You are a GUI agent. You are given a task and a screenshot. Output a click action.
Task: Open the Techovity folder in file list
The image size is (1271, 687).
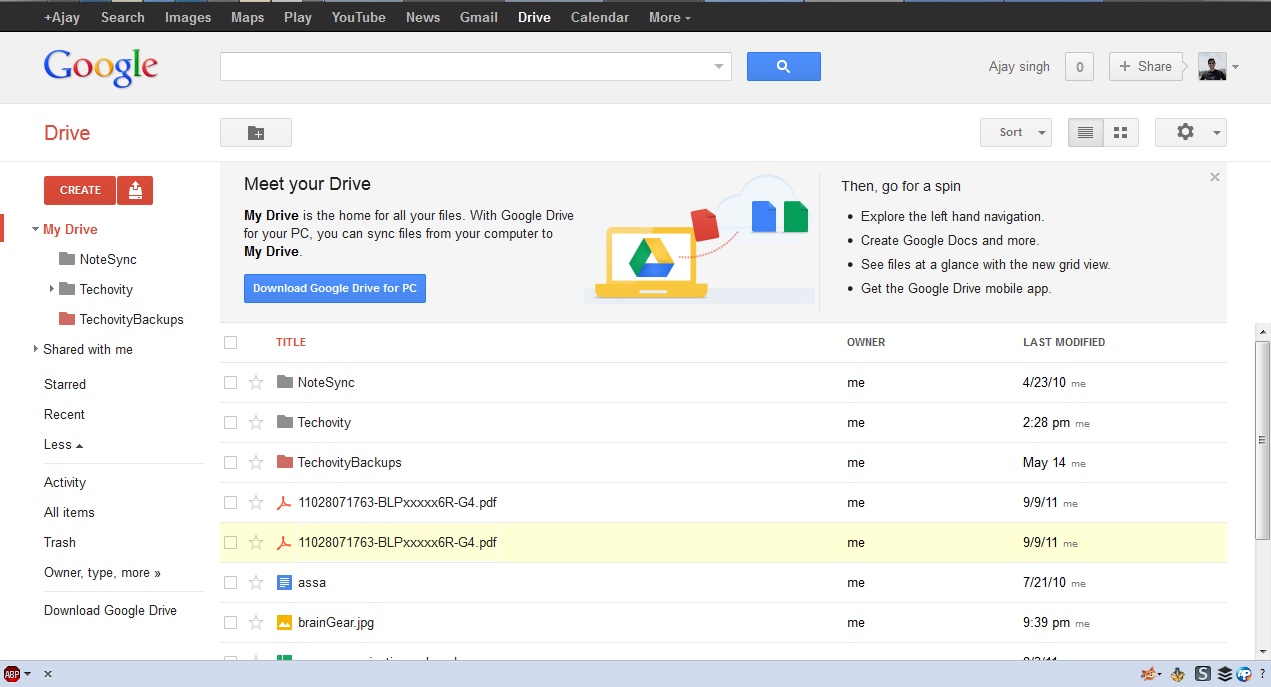click(x=324, y=422)
